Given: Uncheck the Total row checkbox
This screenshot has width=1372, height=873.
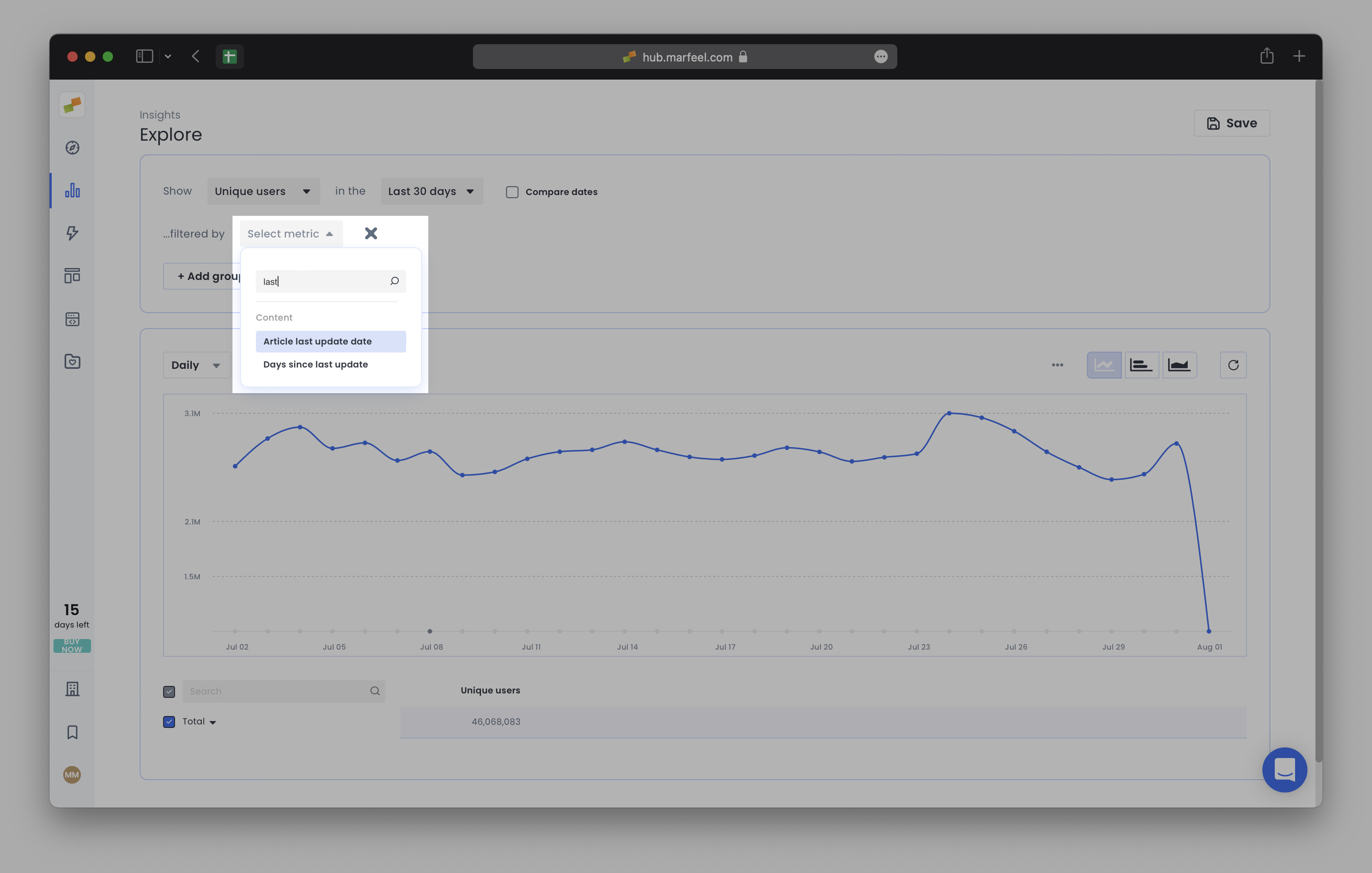Looking at the screenshot, I should [169, 722].
